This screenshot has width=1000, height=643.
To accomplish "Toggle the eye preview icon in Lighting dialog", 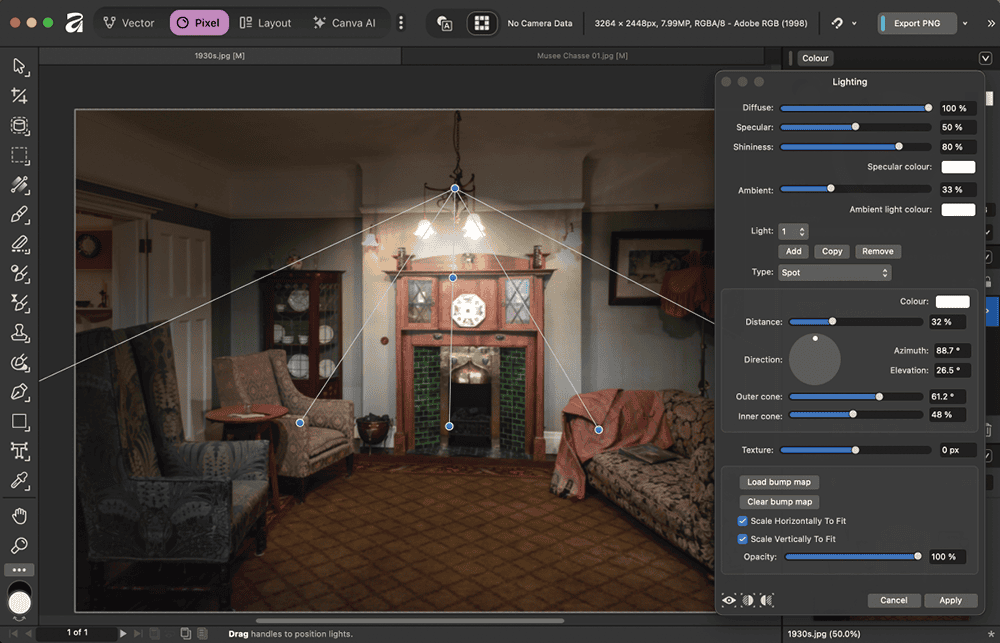I will click(729, 600).
